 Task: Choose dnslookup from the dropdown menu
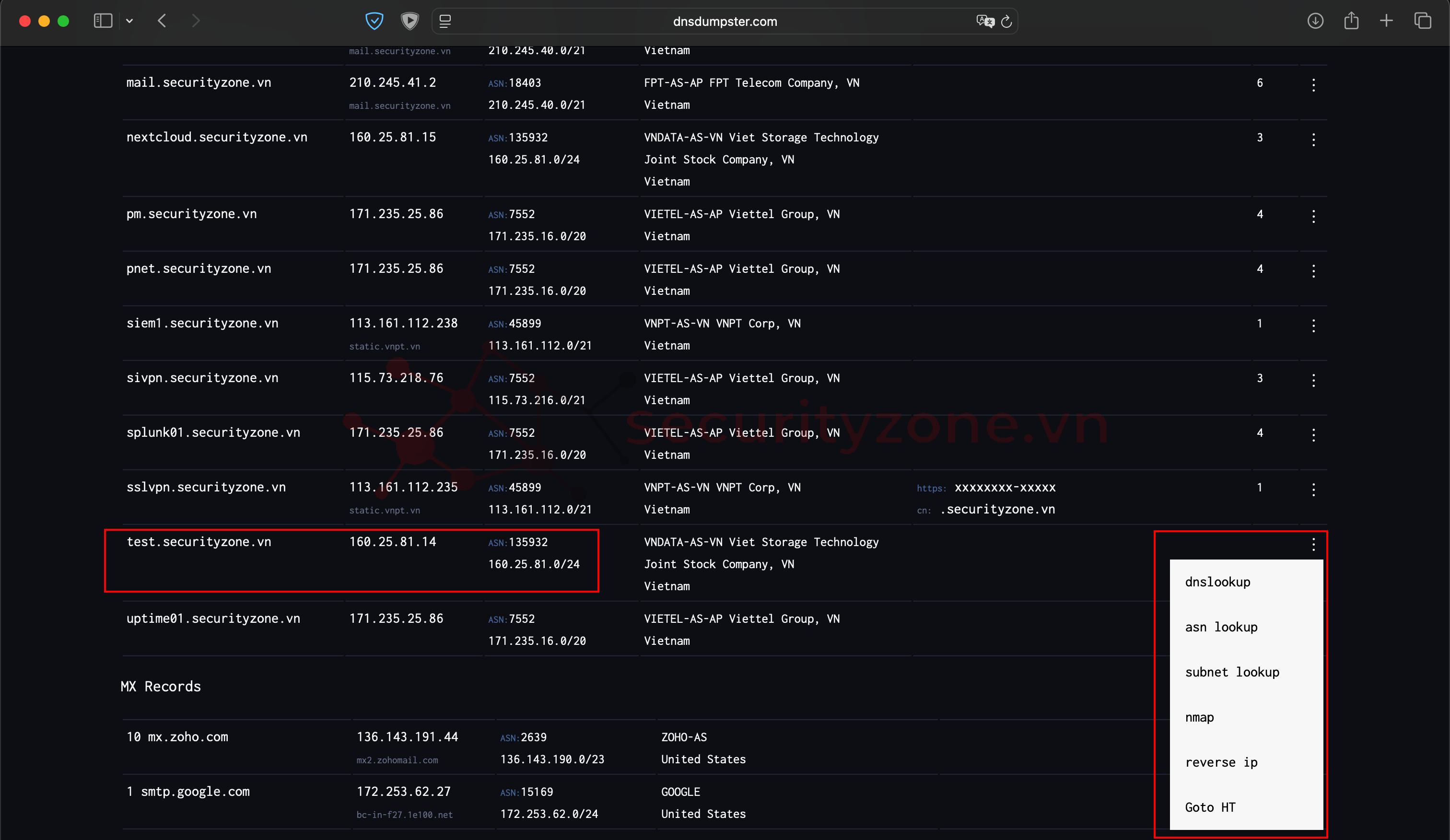coord(1246,582)
